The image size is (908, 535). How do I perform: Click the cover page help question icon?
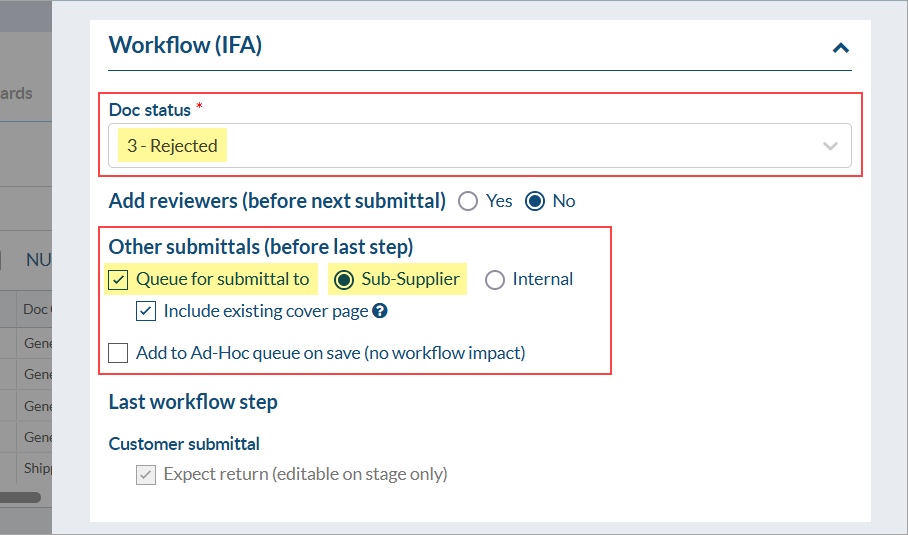pyautogui.click(x=380, y=311)
